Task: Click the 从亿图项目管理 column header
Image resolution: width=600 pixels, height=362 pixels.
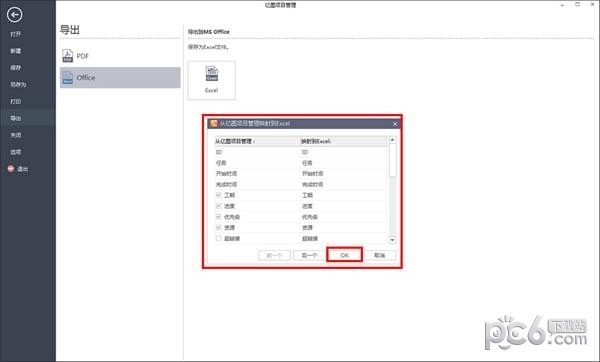Action: pyautogui.click(x=257, y=141)
